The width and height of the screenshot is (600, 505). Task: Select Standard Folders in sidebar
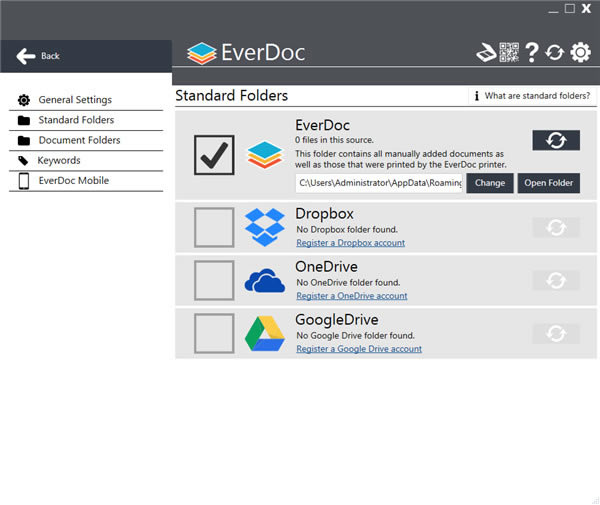pos(86,121)
